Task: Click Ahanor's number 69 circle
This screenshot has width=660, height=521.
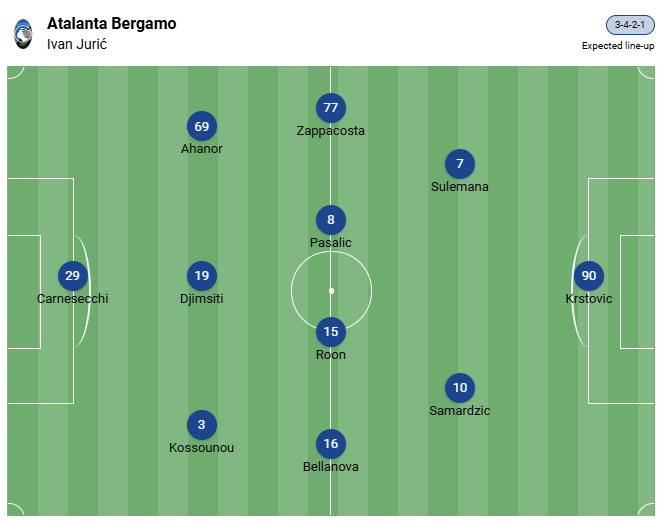Action: pos(202,126)
